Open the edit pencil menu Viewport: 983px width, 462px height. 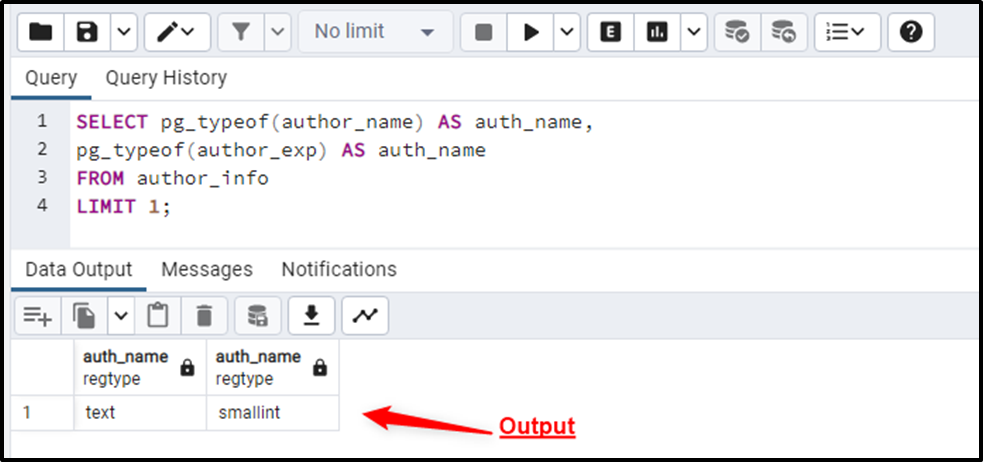177,32
